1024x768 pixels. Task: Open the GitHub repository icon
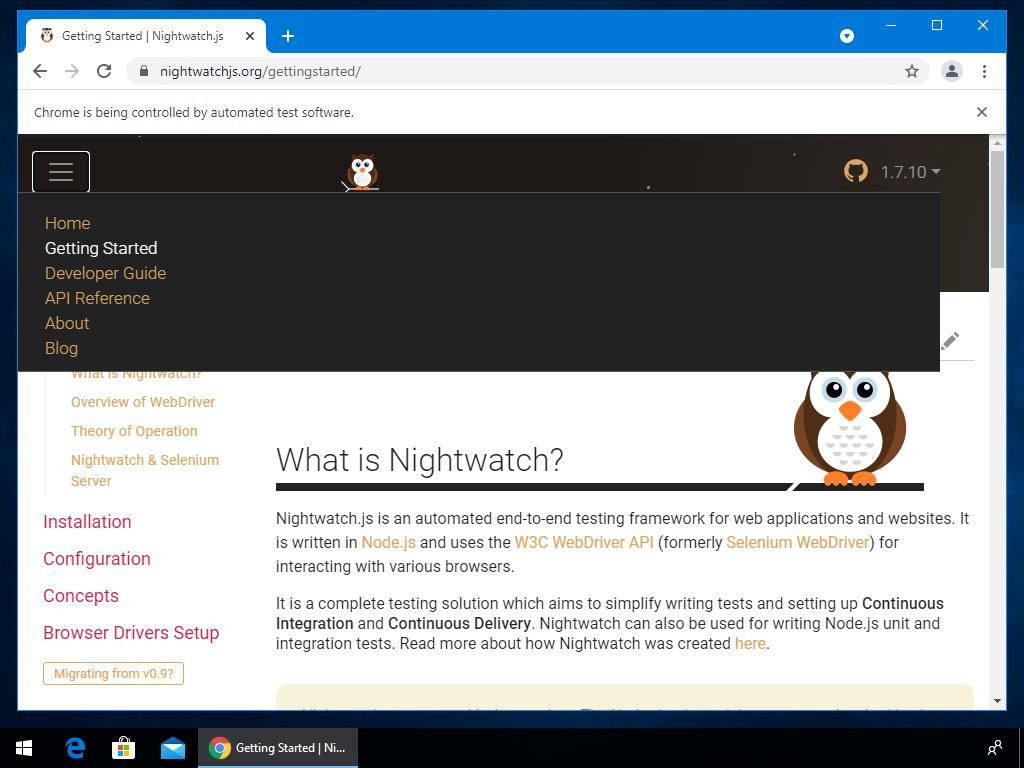point(856,172)
